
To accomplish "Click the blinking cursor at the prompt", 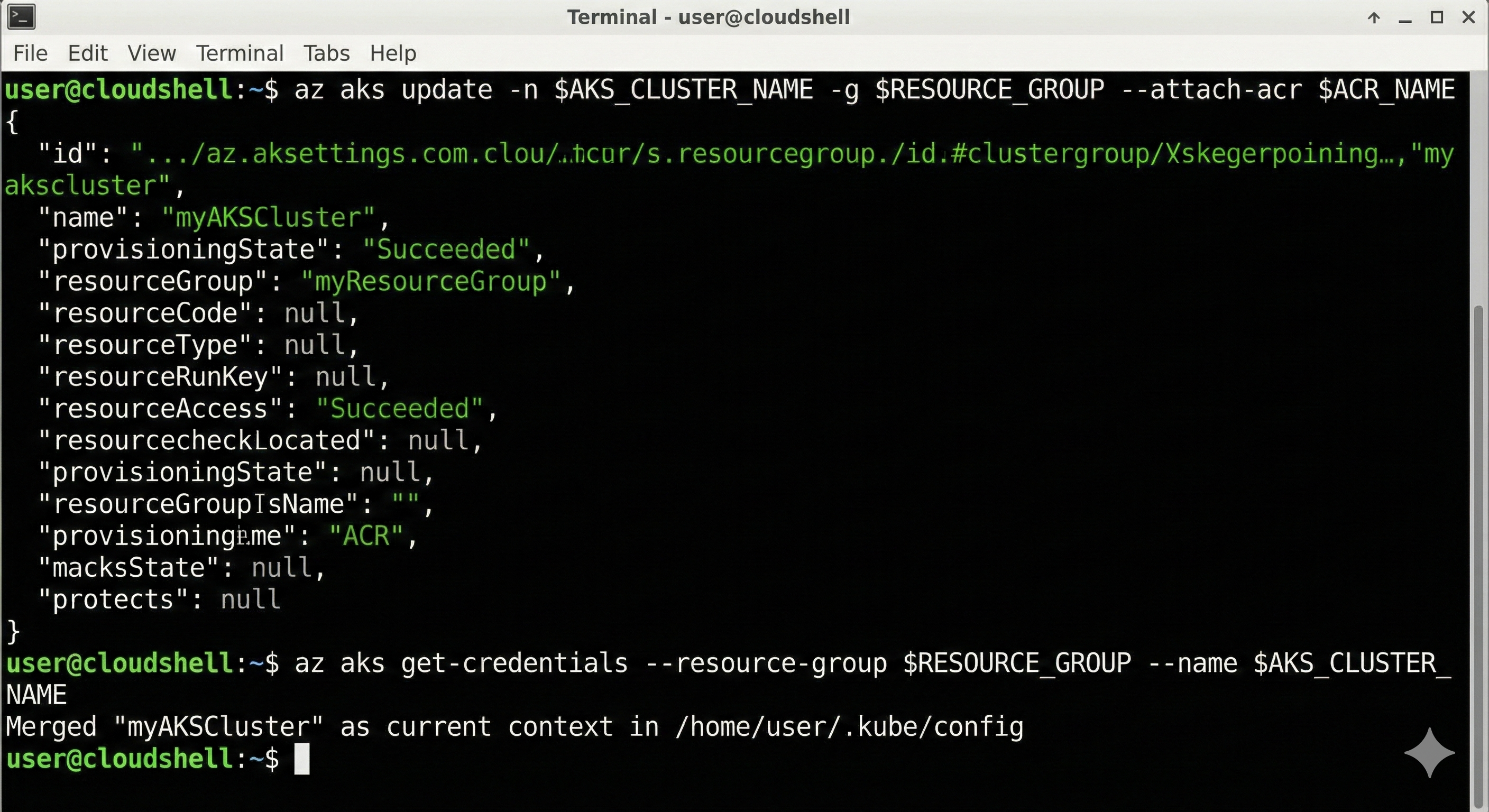I will tap(302, 760).
